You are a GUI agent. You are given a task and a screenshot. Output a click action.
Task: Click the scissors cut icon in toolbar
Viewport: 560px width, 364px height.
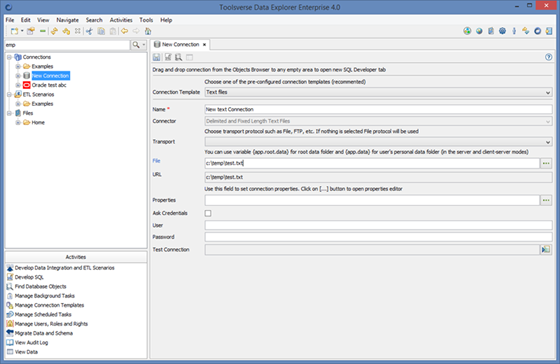point(89,31)
